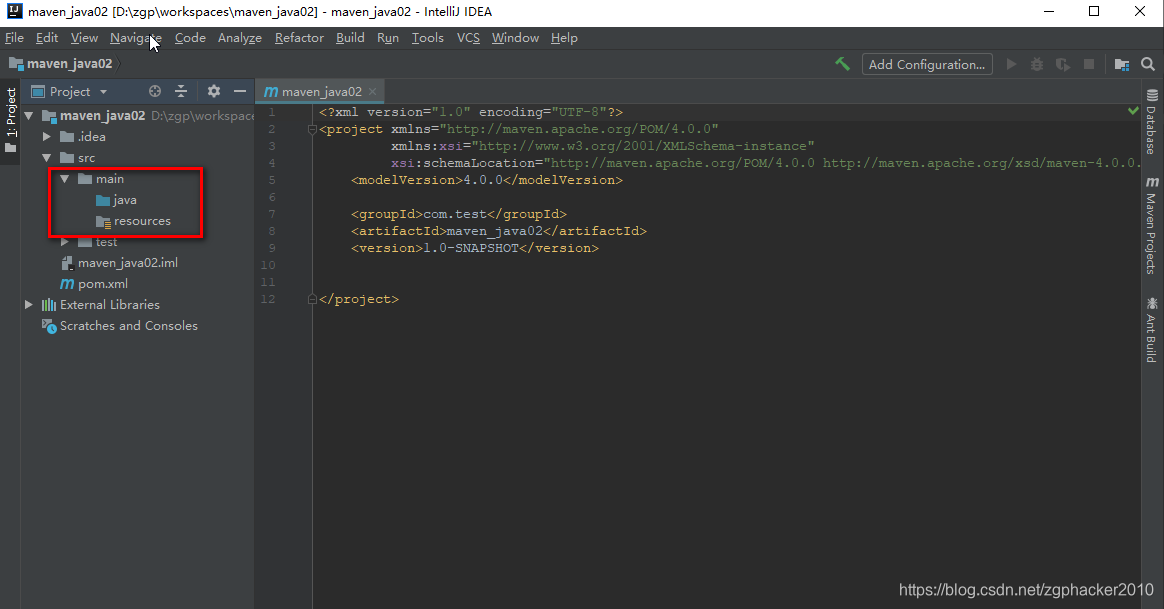Open the Window menu
The image size is (1164, 609).
pyautogui.click(x=515, y=38)
